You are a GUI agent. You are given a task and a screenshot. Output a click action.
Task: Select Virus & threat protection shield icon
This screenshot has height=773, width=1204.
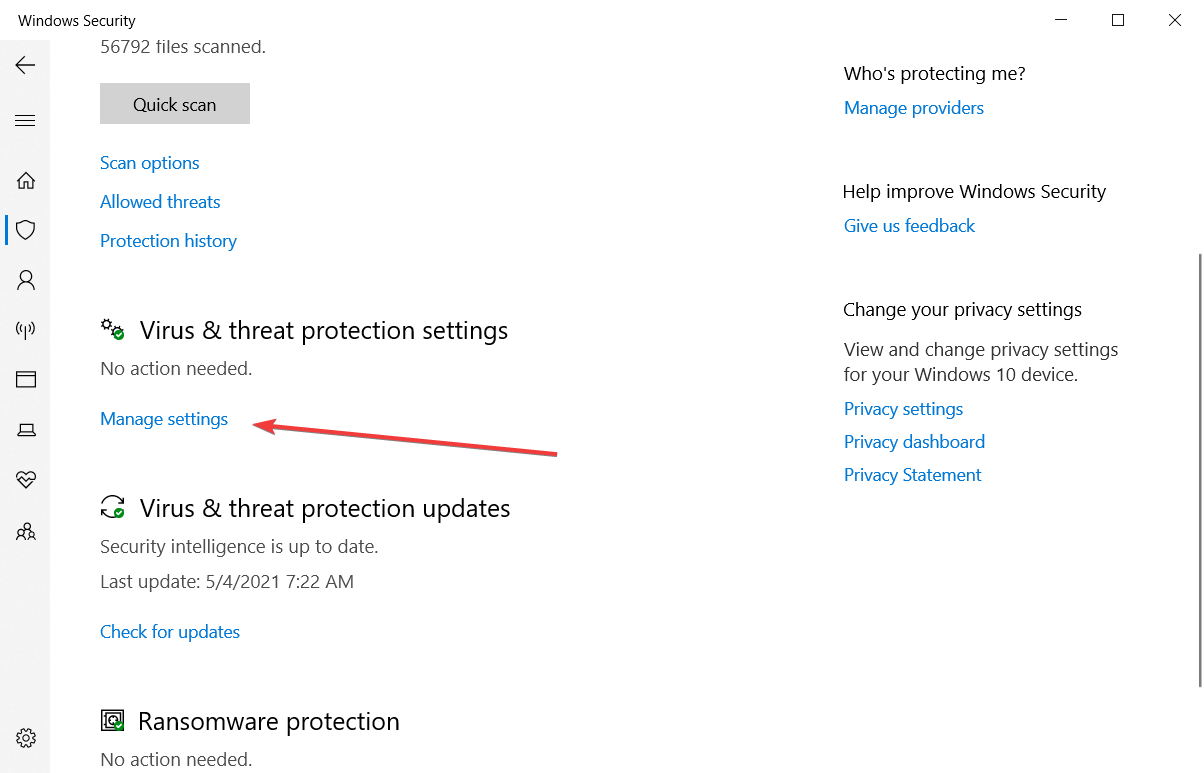(x=26, y=230)
